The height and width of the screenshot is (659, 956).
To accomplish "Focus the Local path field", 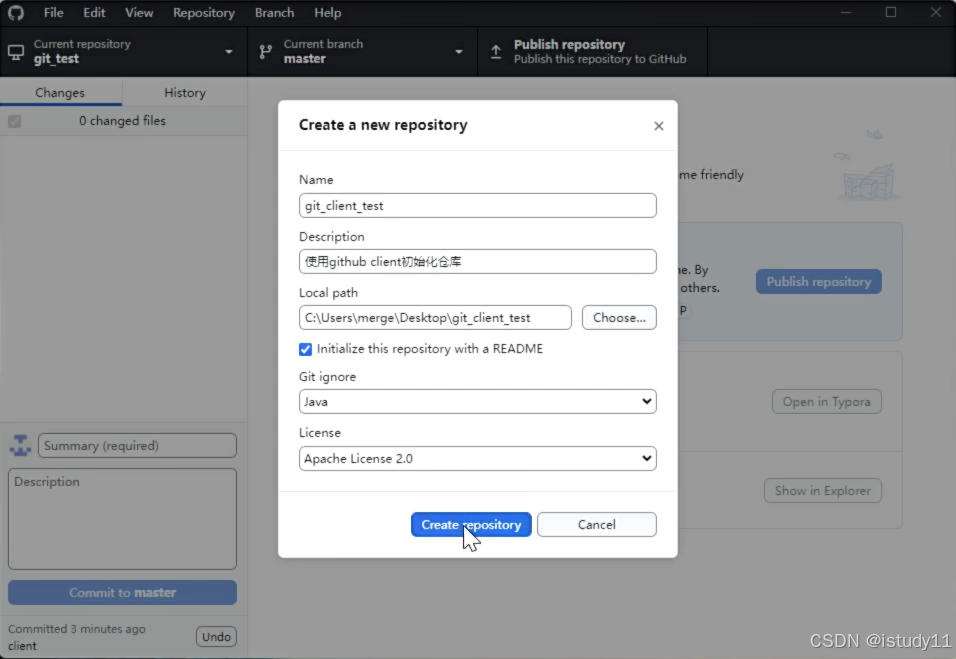I will [435, 318].
